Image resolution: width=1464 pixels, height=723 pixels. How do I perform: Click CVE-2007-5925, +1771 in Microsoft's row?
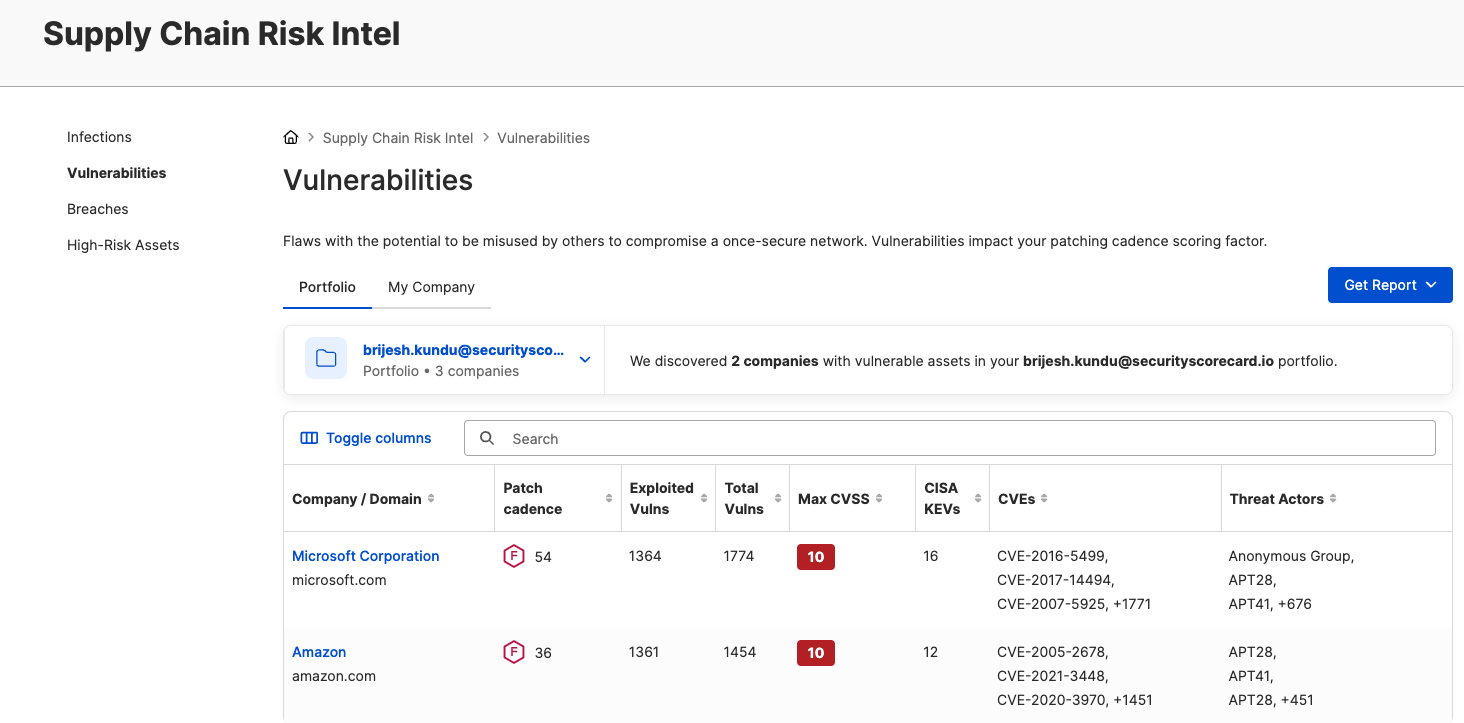[x=1074, y=604]
